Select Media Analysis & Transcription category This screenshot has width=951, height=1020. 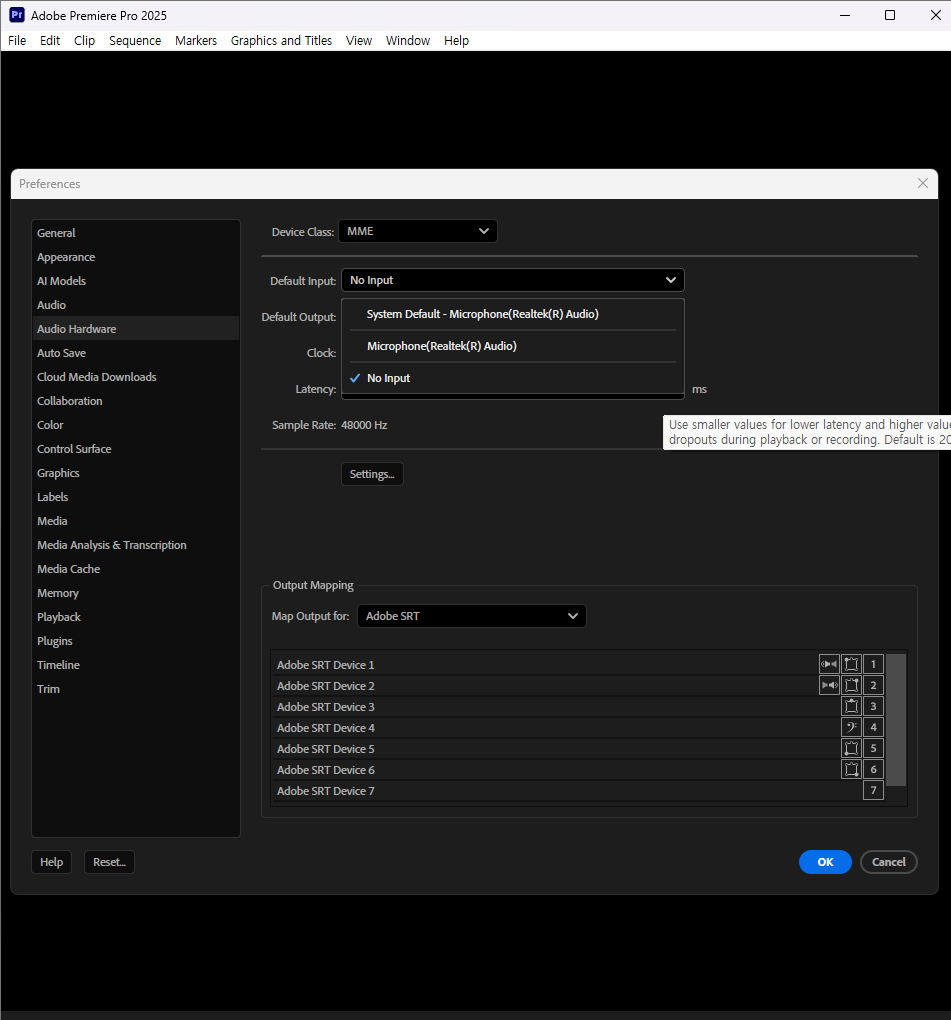click(x=135, y=545)
